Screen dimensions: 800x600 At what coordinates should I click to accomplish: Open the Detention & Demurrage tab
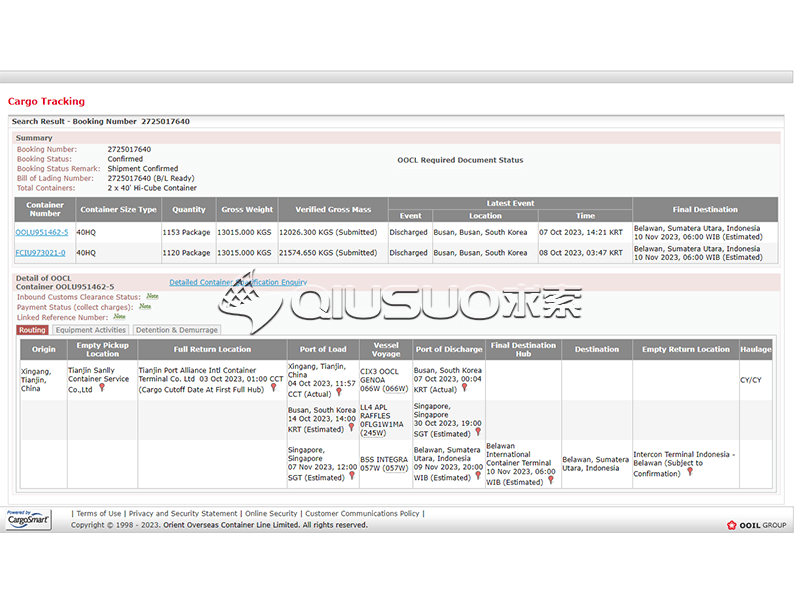177,330
